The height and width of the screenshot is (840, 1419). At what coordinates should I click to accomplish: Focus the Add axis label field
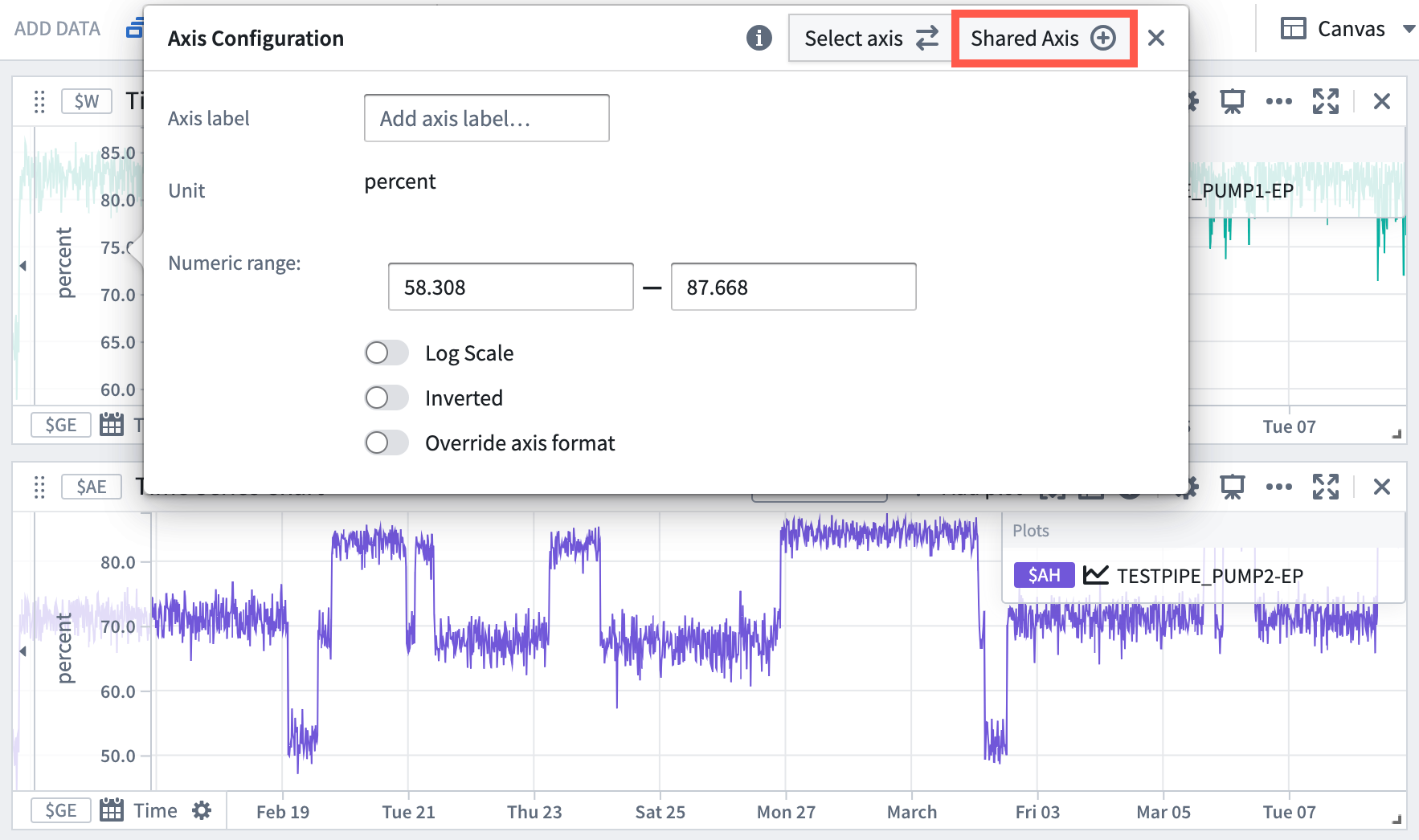(x=486, y=118)
